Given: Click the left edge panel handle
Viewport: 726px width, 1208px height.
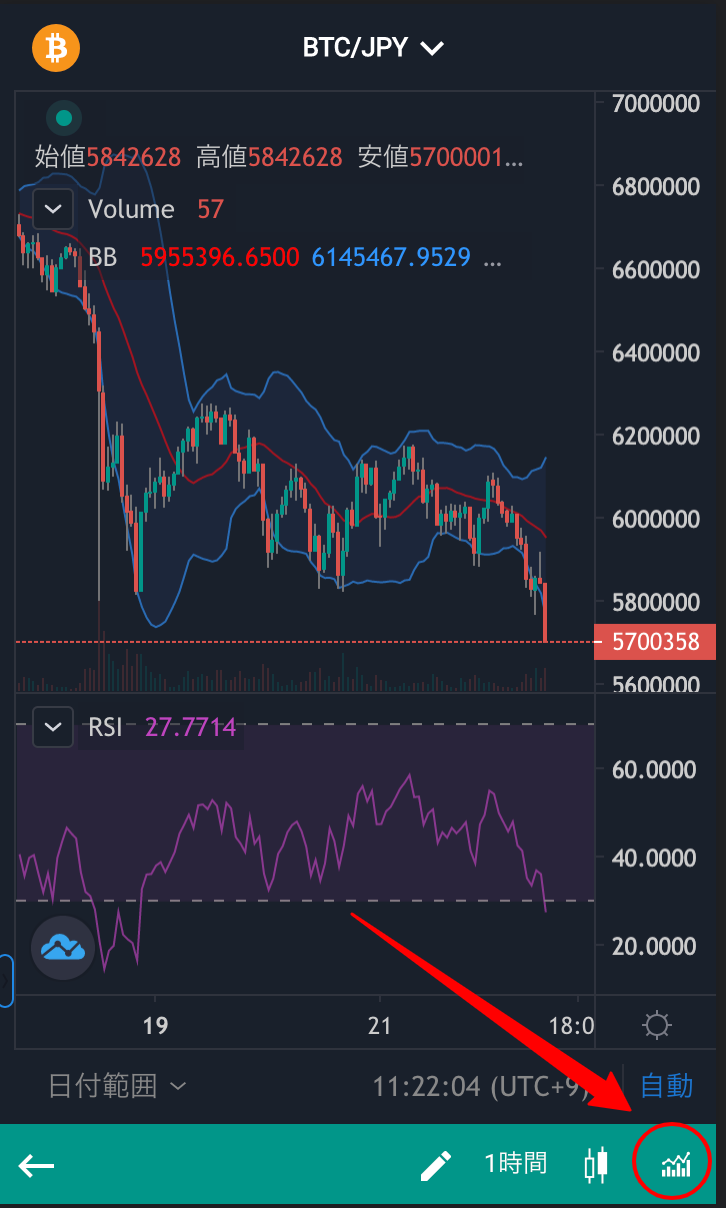Looking at the screenshot, I should [6, 981].
